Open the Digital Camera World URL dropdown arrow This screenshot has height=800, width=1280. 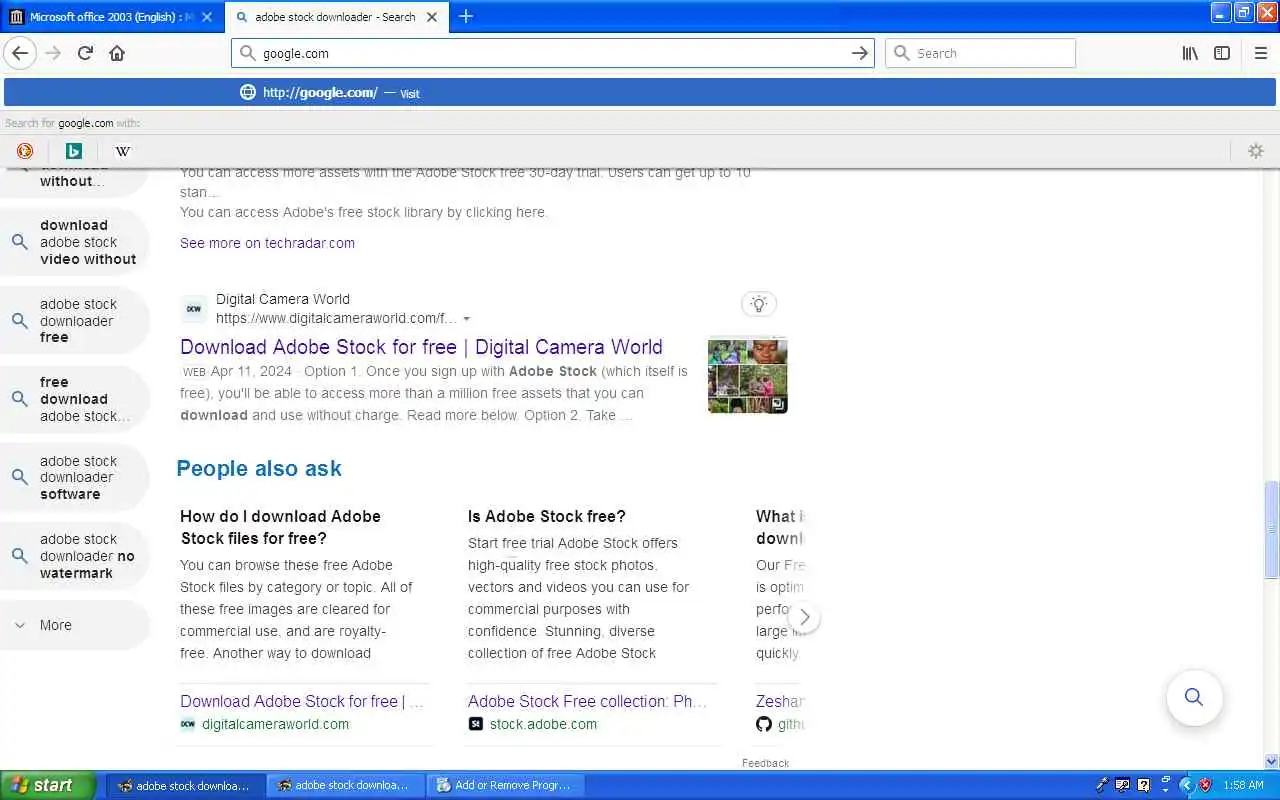coord(466,319)
